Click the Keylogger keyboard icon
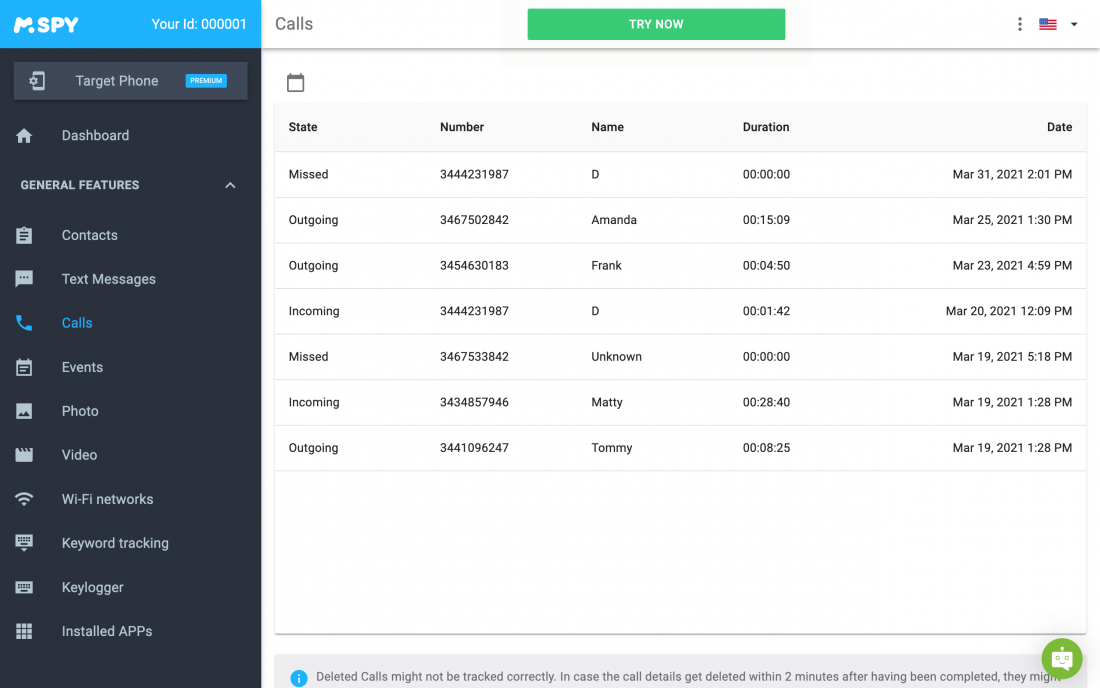 [x=24, y=587]
